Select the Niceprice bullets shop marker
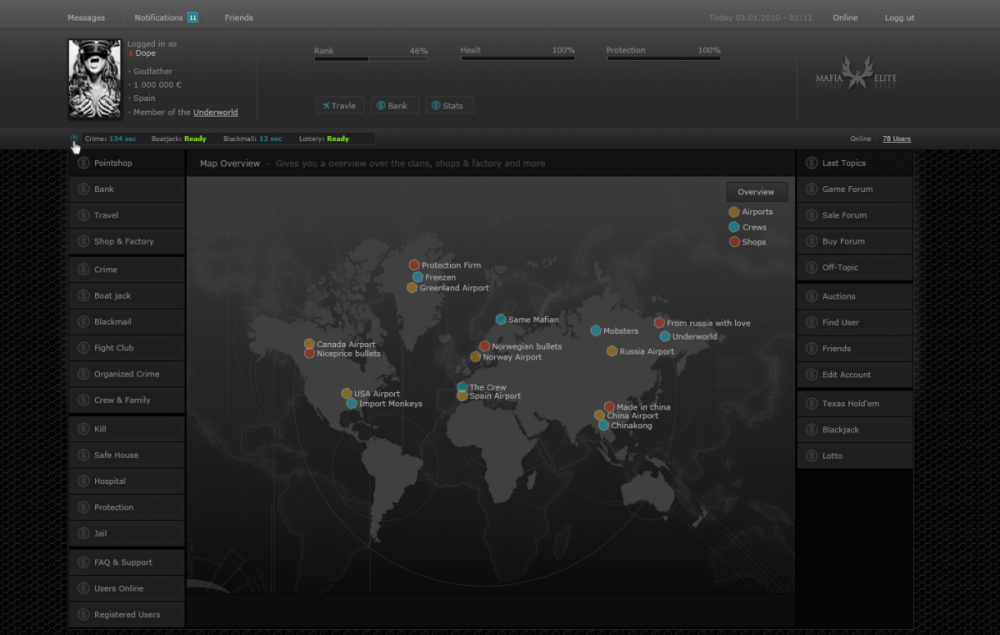1000x635 pixels. click(x=309, y=353)
